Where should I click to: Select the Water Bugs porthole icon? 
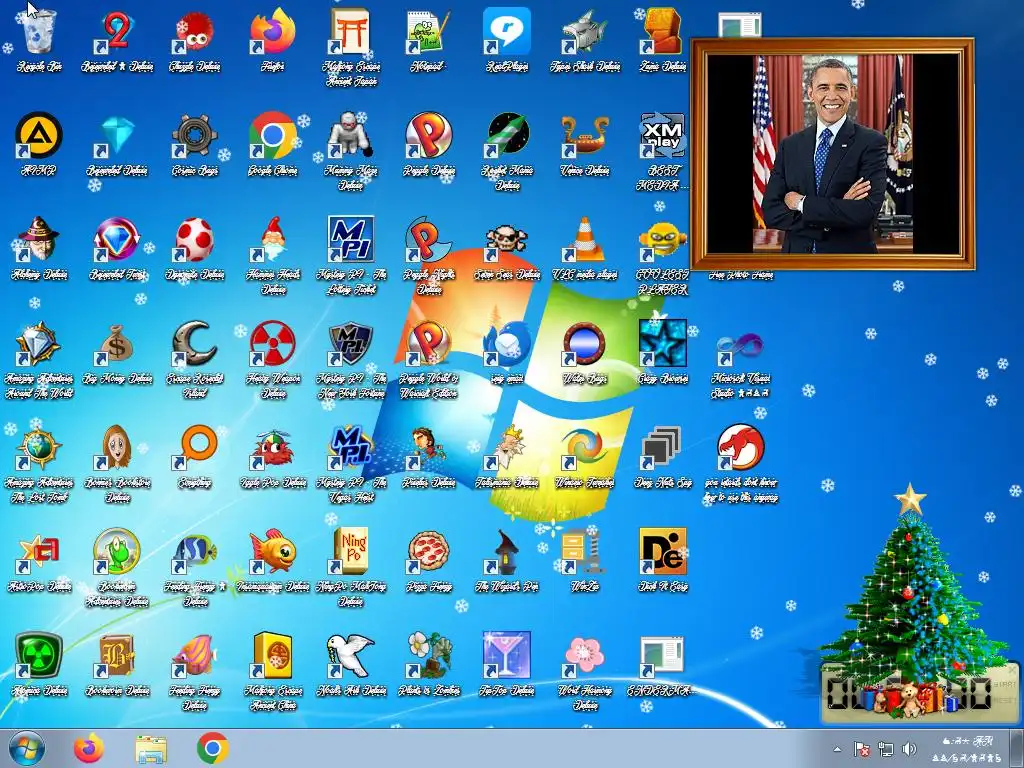[584, 344]
